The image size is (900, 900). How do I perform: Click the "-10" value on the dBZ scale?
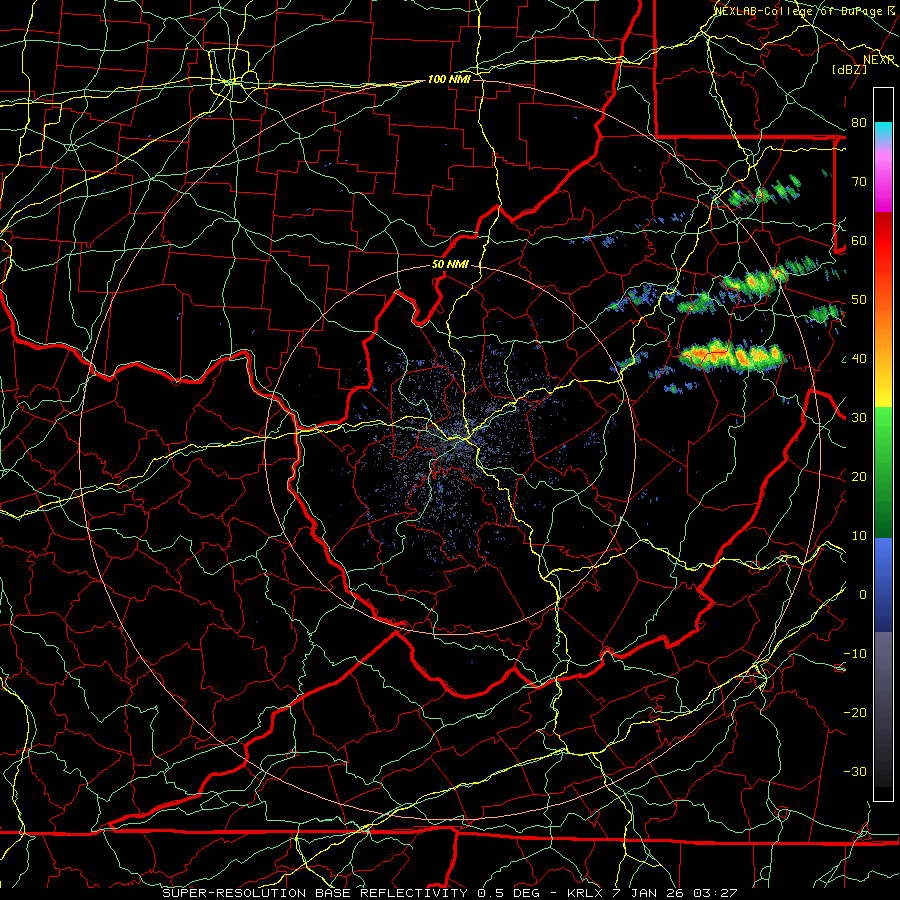855,654
